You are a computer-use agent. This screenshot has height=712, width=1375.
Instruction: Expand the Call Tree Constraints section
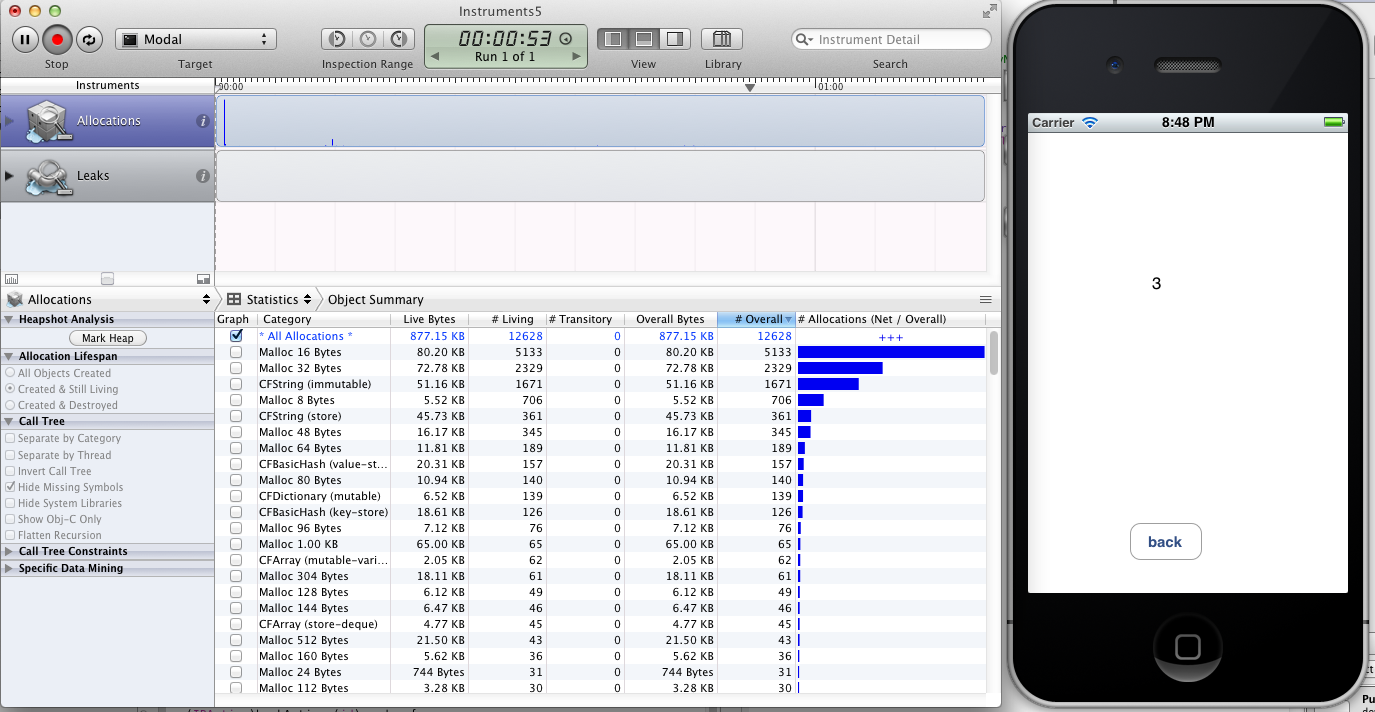(x=10, y=552)
